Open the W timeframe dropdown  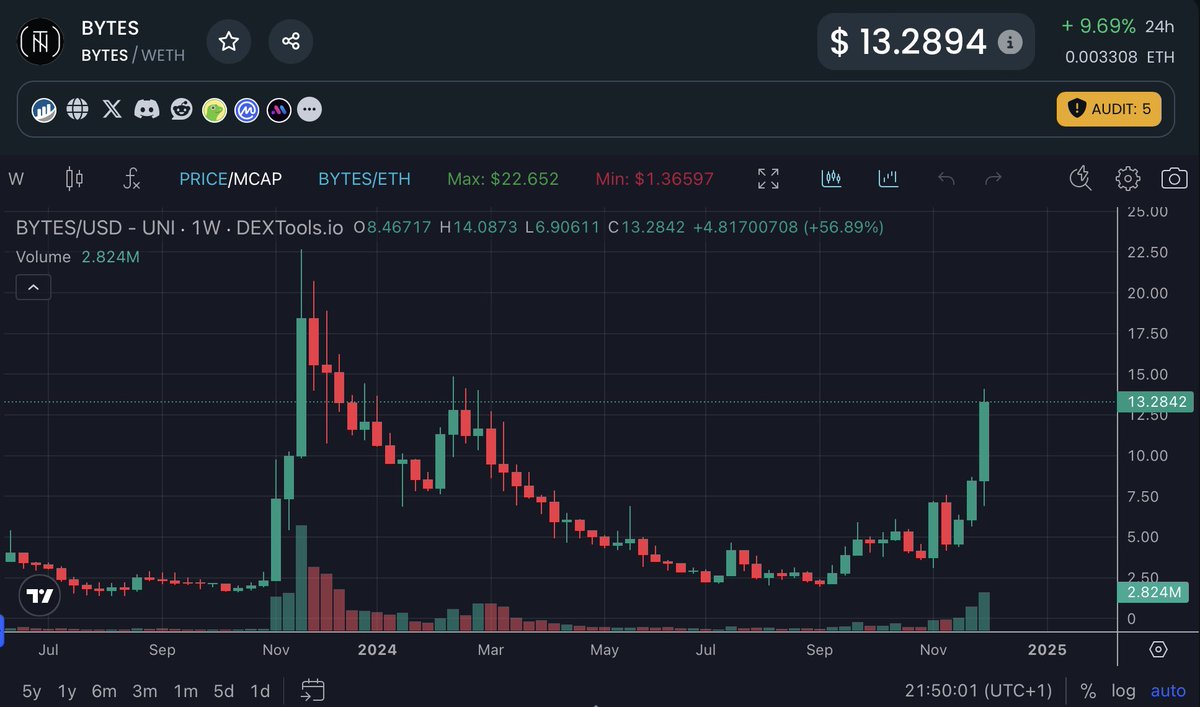click(x=16, y=178)
